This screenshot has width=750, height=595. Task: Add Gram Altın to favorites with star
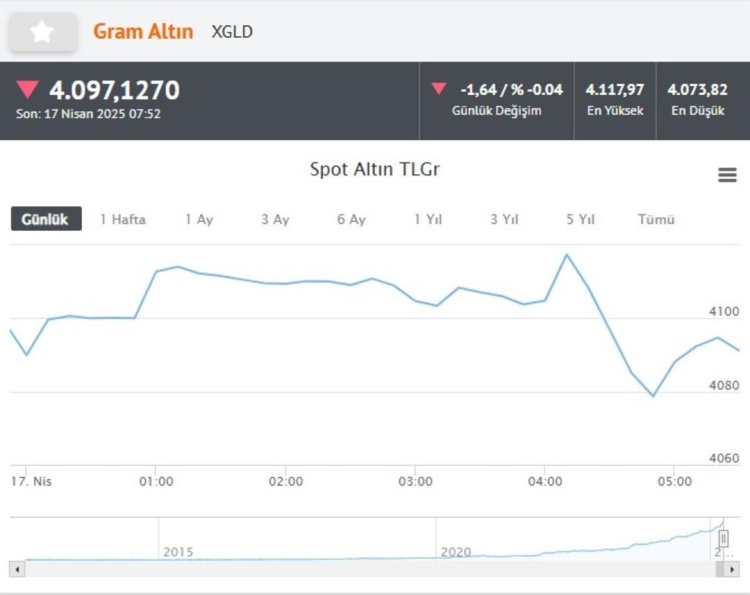(x=42, y=32)
